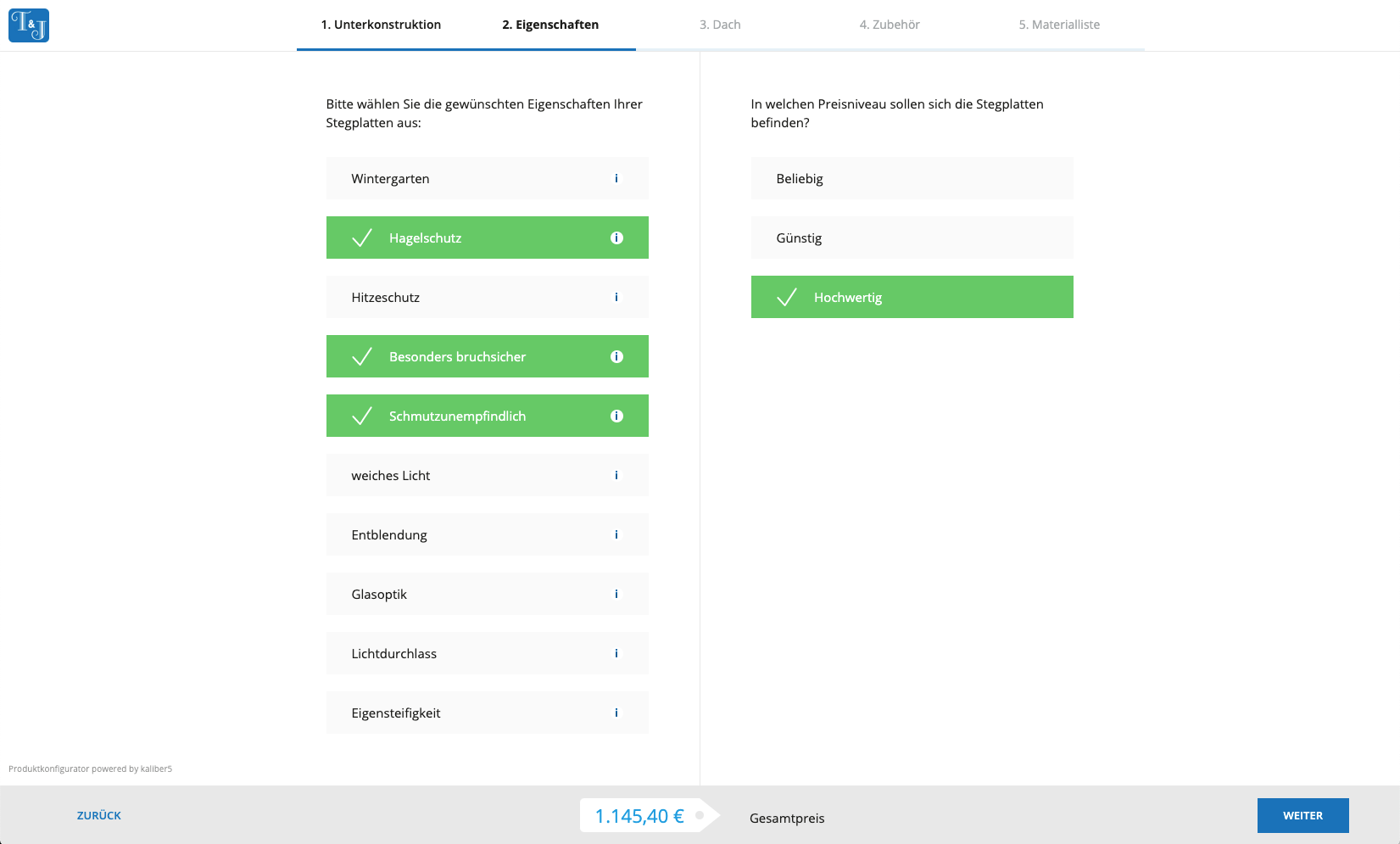Open info icon for Wintergarten
This screenshot has height=844, width=1400.
616,178
